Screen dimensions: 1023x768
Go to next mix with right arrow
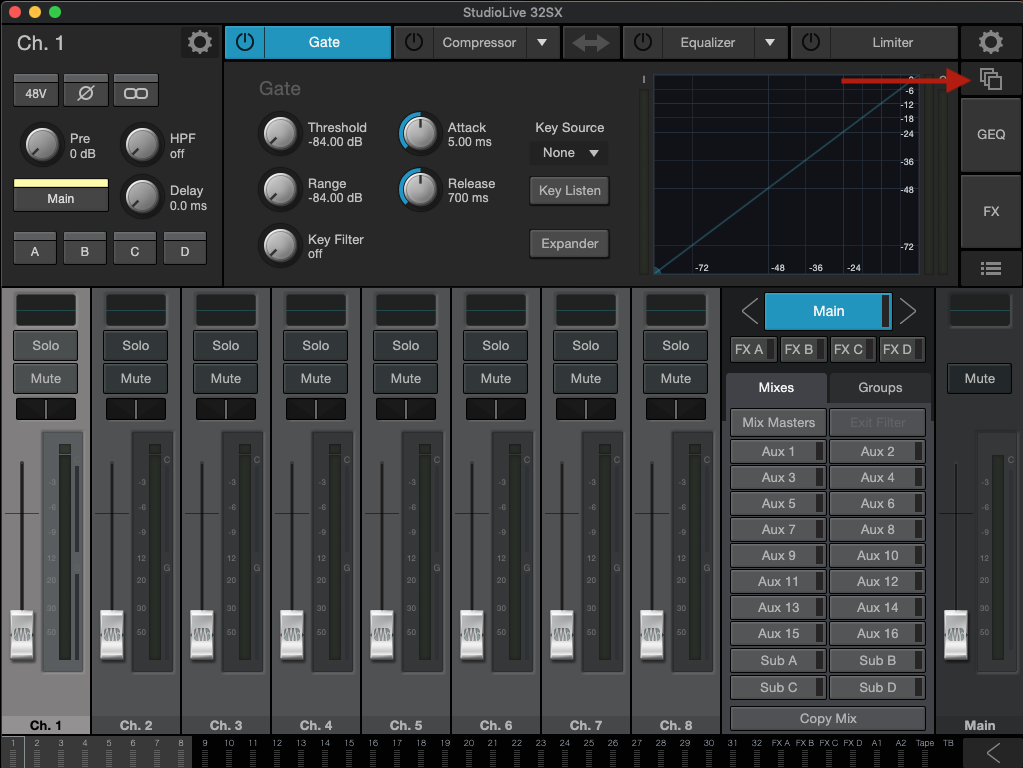[908, 311]
